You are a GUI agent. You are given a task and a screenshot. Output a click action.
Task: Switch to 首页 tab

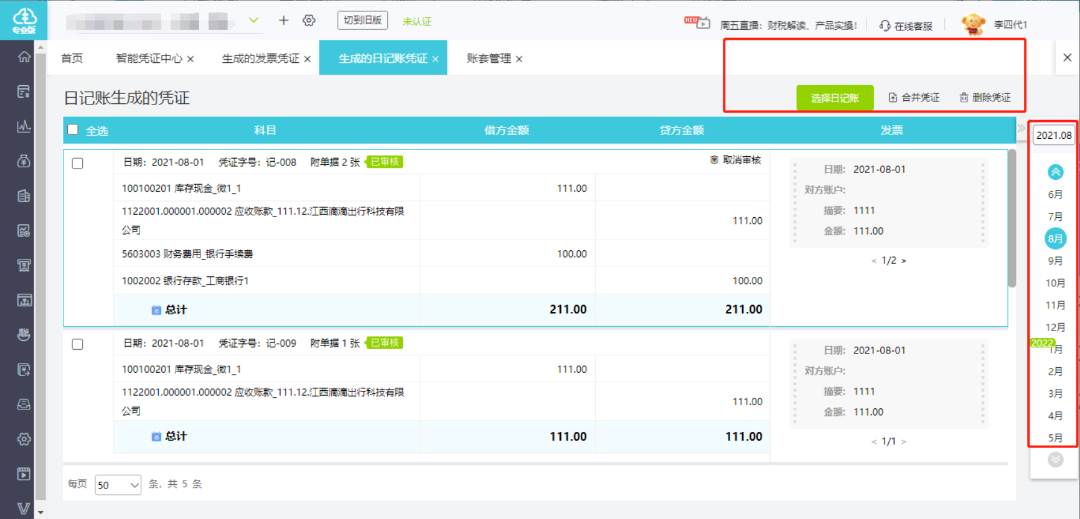pyautogui.click(x=72, y=59)
